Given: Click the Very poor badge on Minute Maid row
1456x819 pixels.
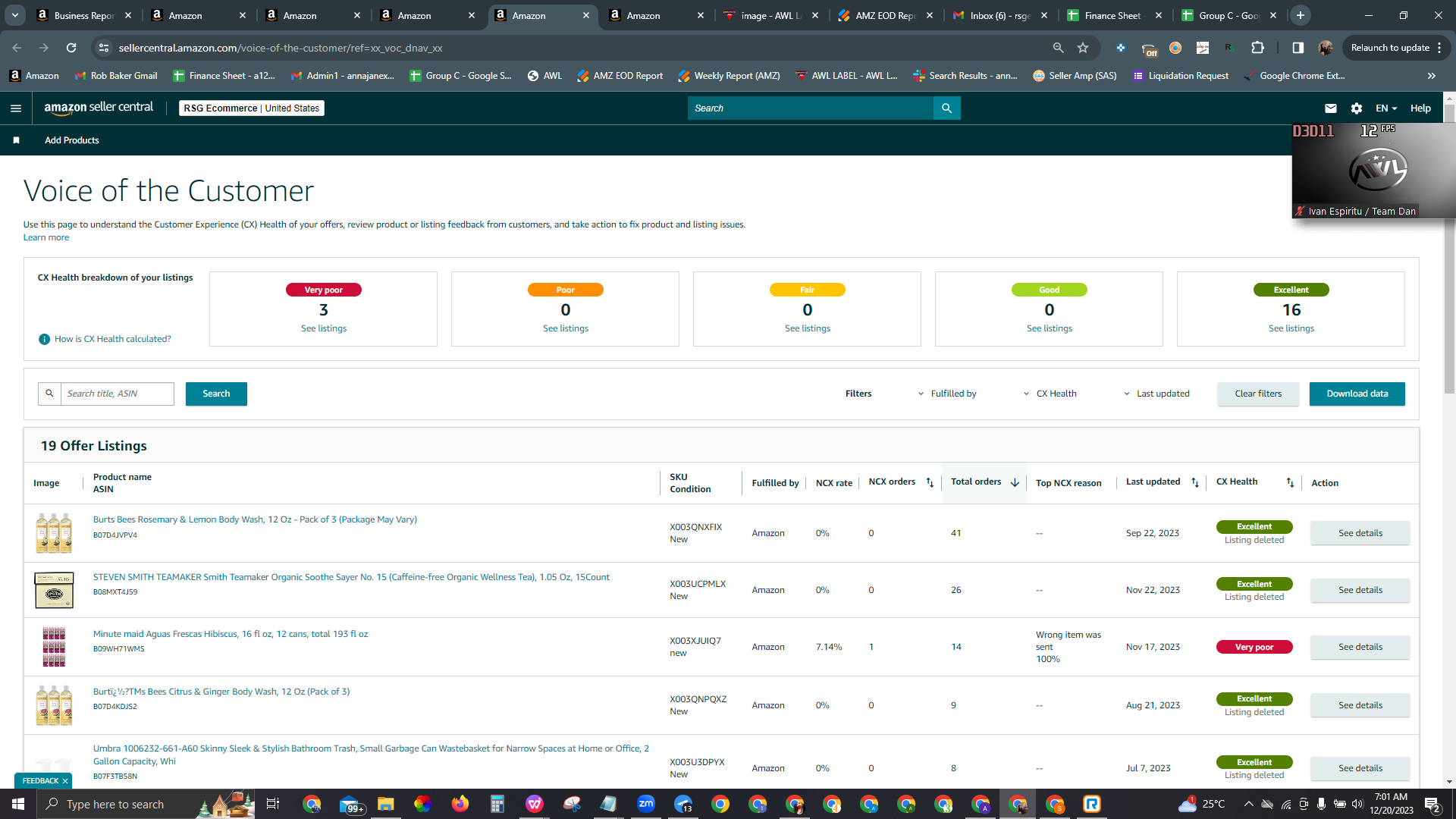Looking at the screenshot, I should pyautogui.click(x=1254, y=647).
